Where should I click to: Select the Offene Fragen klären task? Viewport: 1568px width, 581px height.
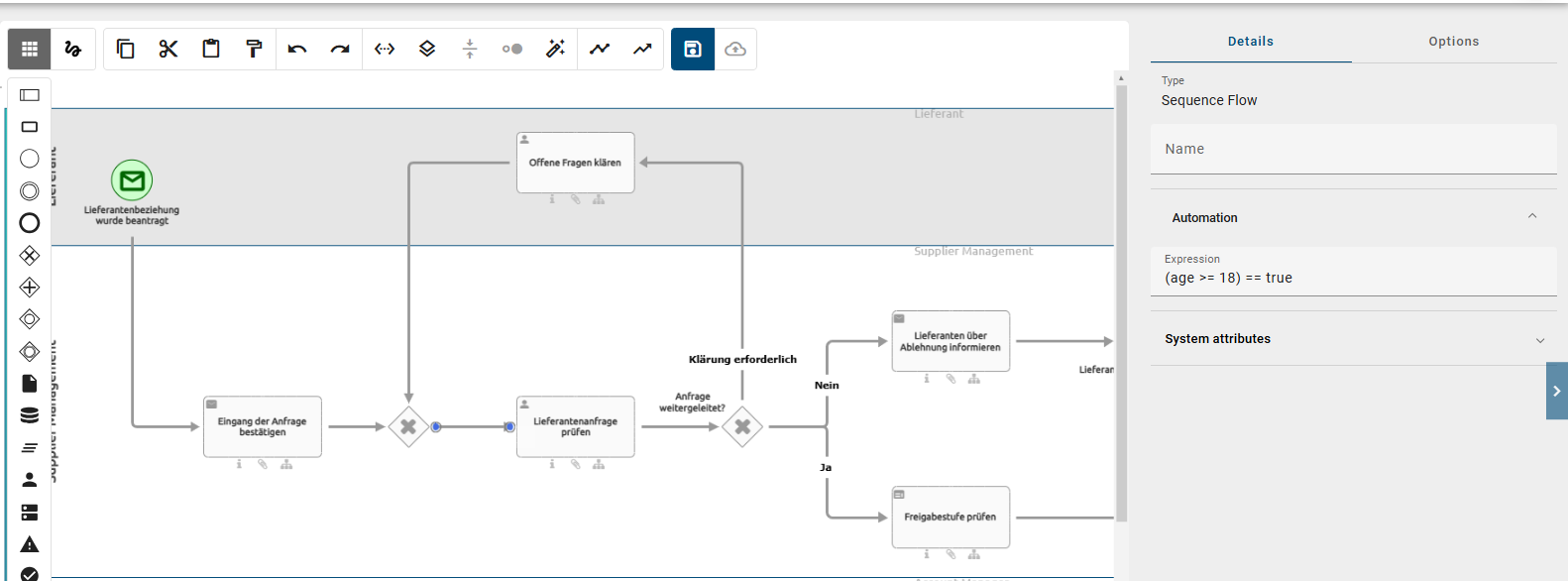point(575,163)
